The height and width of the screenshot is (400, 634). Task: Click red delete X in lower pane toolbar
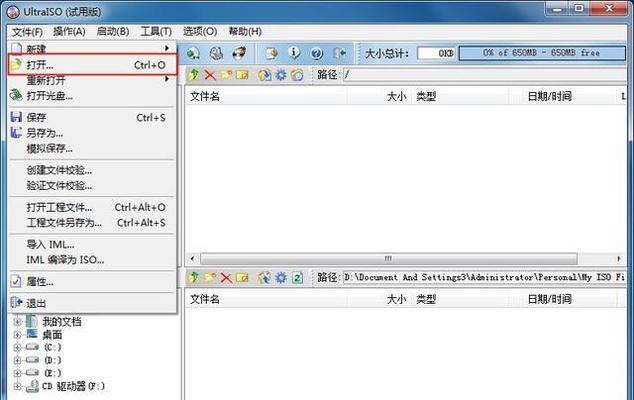pyautogui.click(x=226, y=277)
